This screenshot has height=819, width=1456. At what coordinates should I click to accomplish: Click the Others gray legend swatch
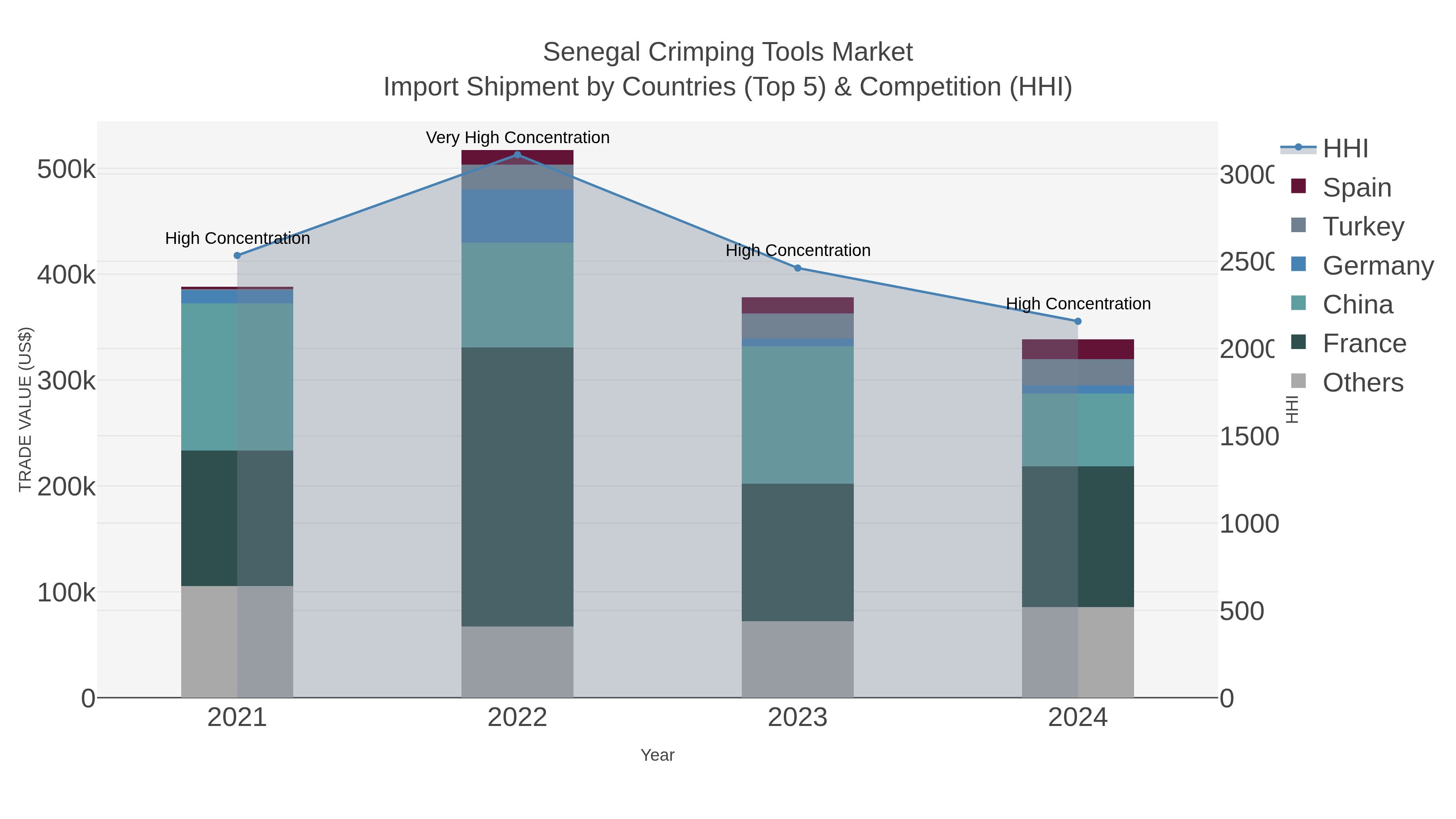[x=1299, y=381]
